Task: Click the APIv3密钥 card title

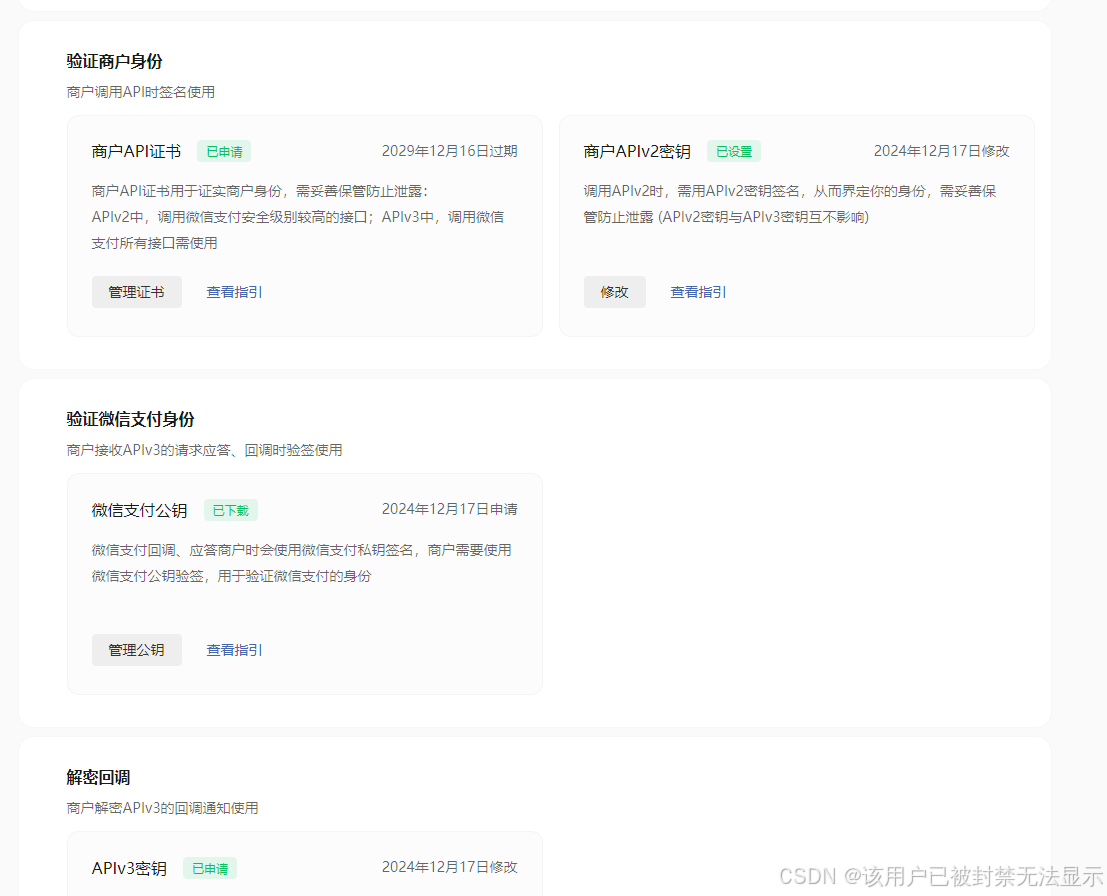Action: [x=129, y=868]
